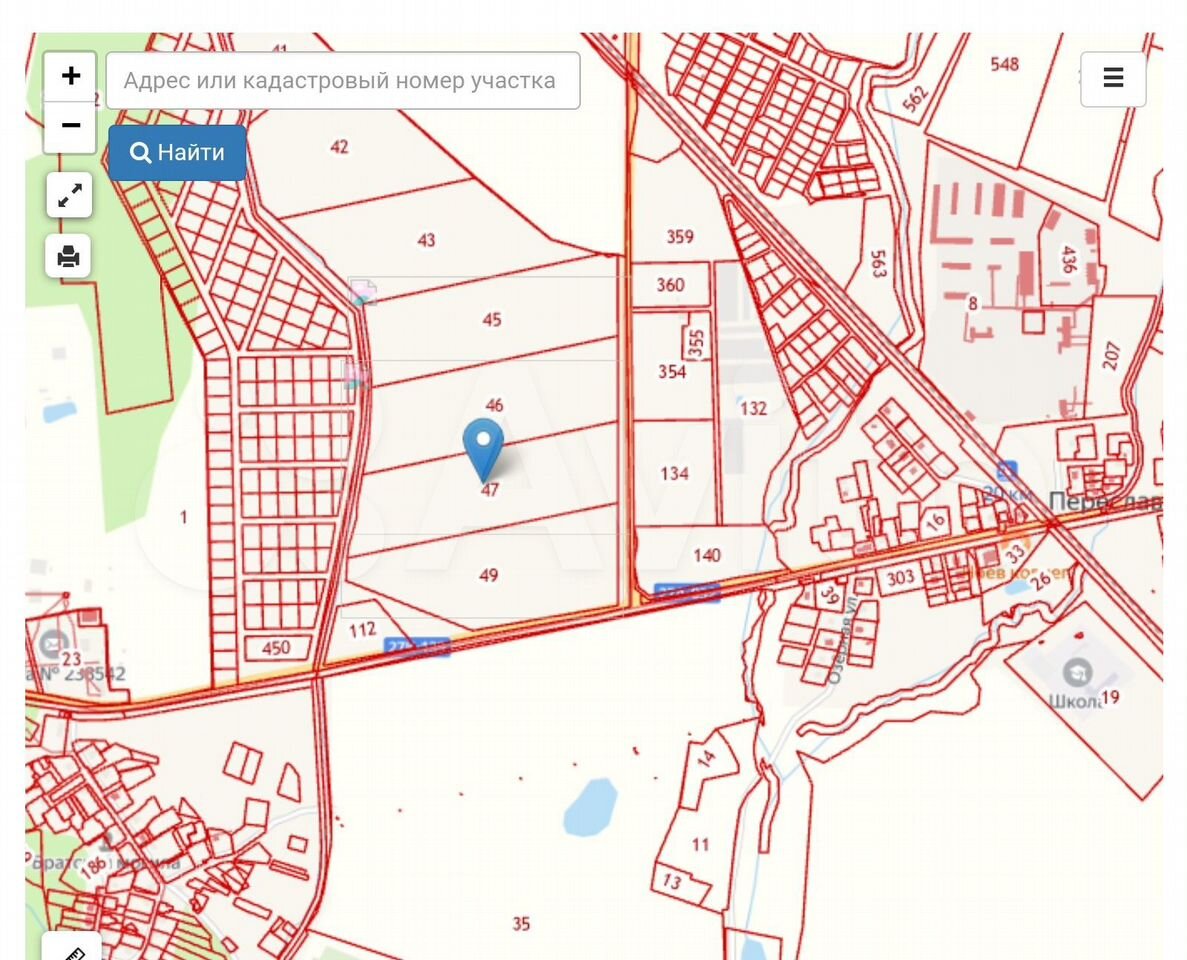
Task: Click on parcel 49 on the map
Action: [x=488, y=575]
